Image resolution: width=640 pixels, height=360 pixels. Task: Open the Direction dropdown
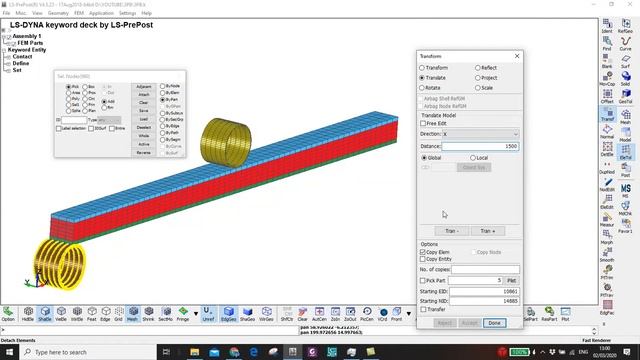[480, 134]
